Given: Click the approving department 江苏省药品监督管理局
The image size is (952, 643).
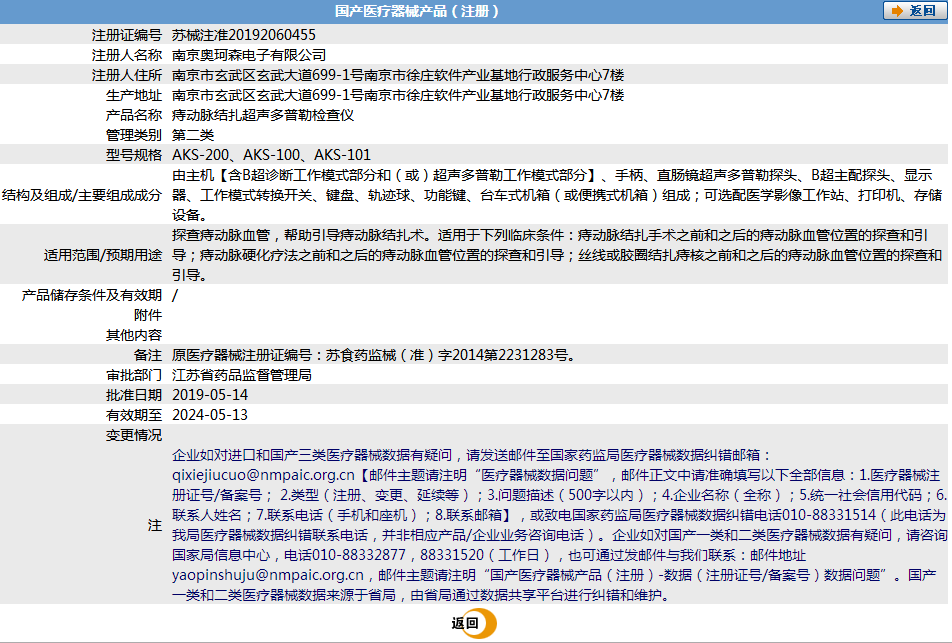Looking at the screenshot, I should [x=242, y=376].
